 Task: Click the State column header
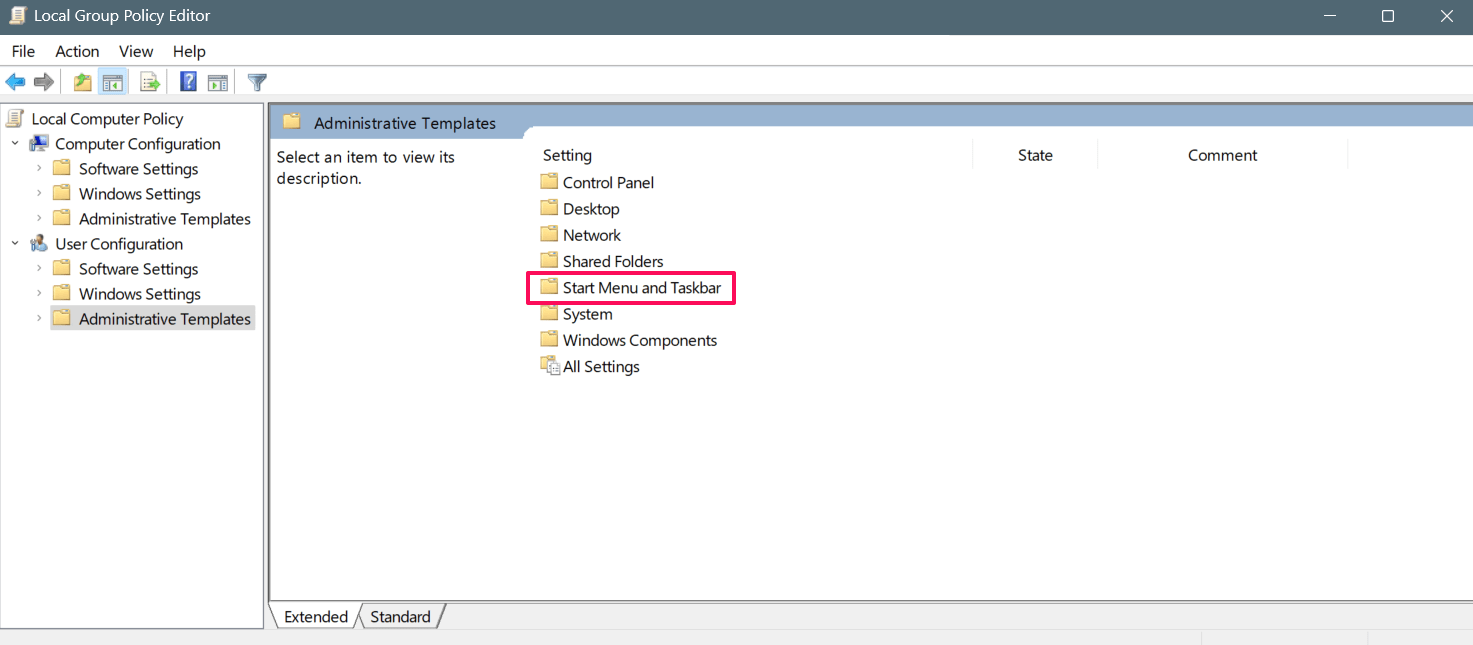pos(1035,155)
